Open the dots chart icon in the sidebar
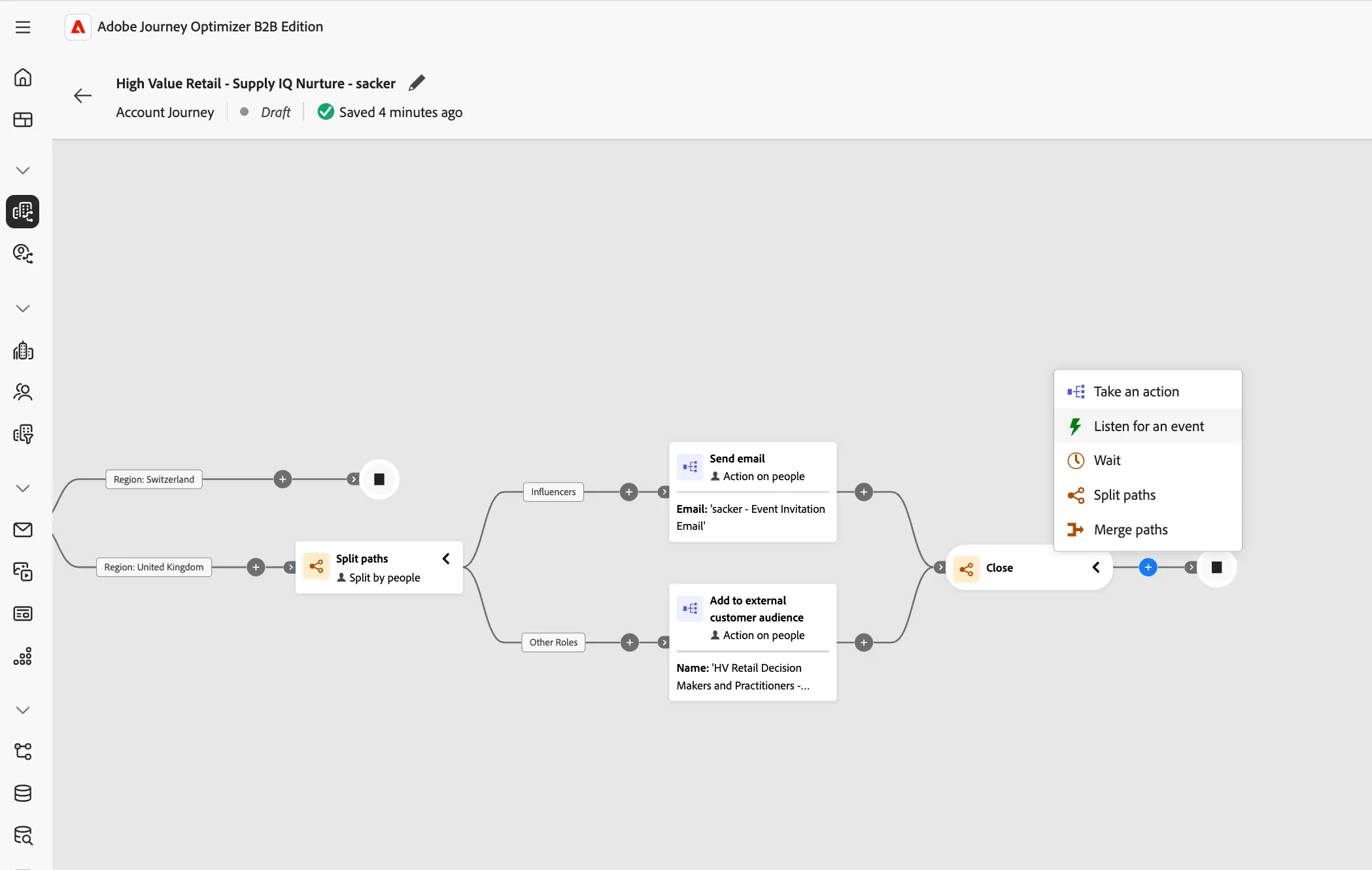 23,656
